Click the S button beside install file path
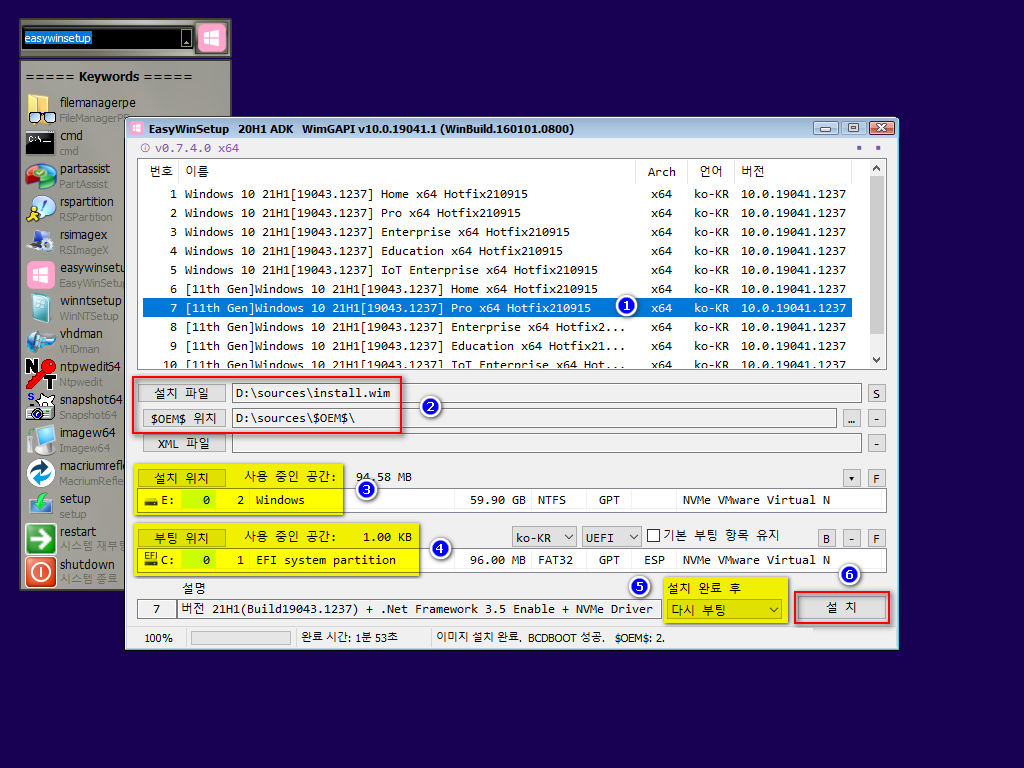Screen dimensions: 1024x768 876,394
